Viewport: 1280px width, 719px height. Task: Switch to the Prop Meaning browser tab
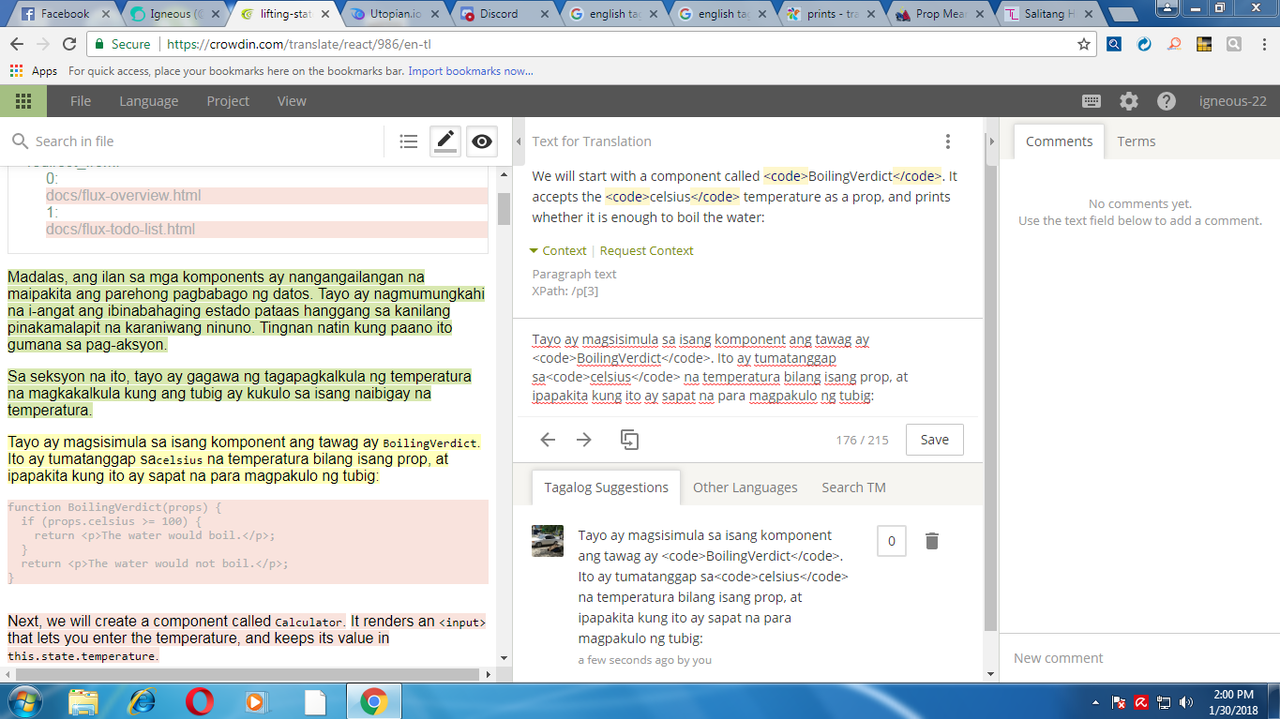click(x=941, y=14)
